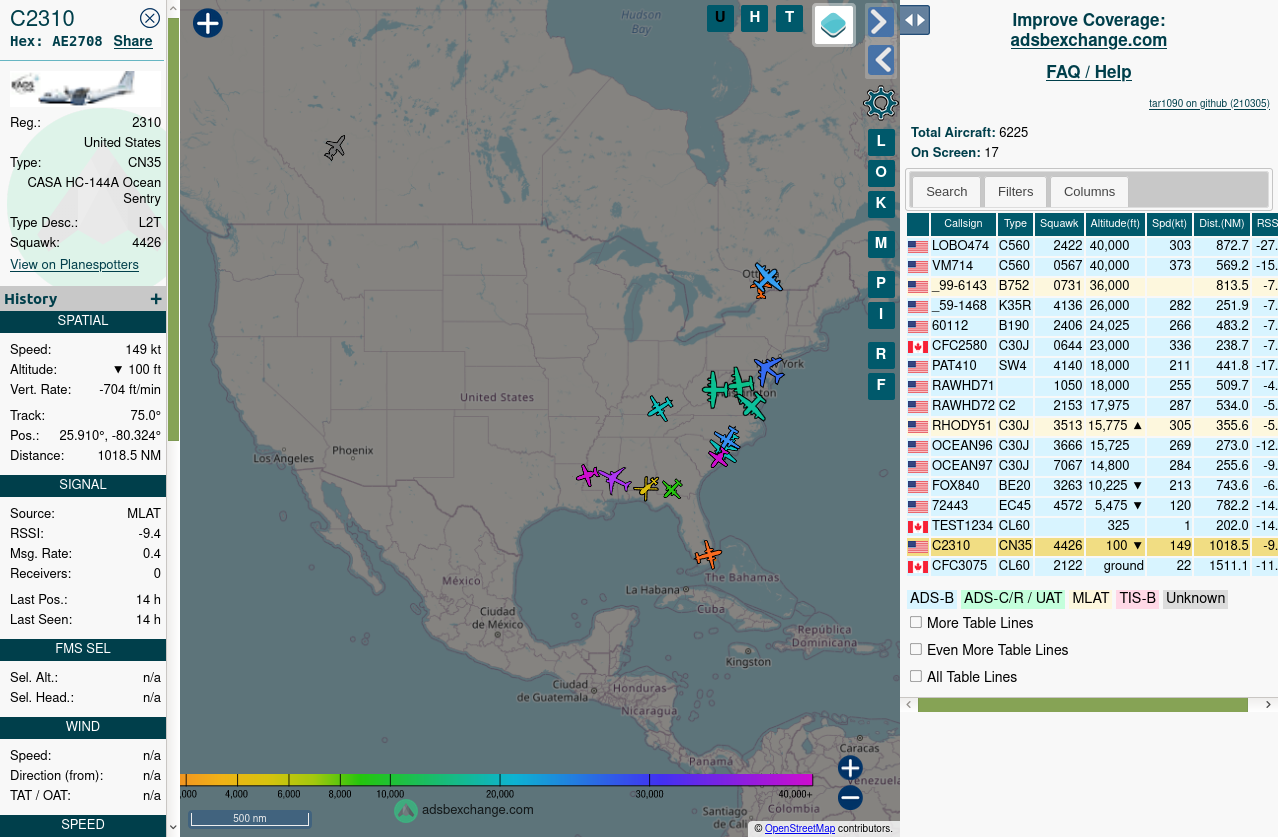Click the right chevron panel arrow

point(880,21)
